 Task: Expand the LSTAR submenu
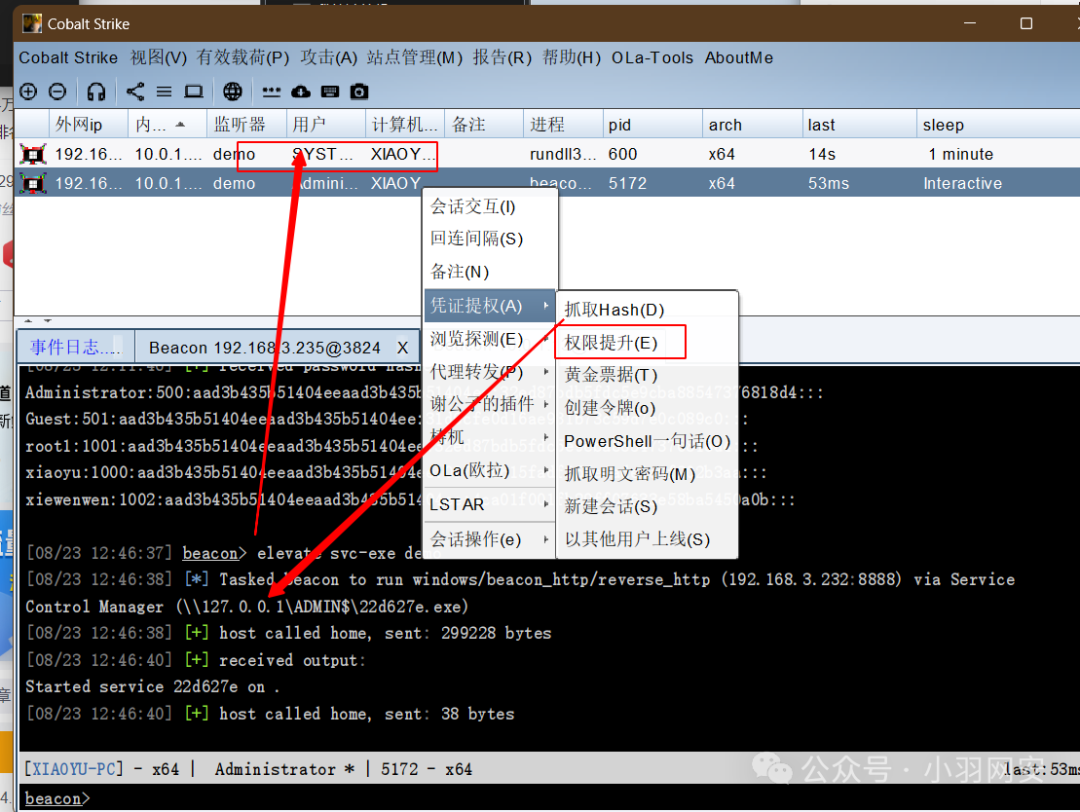click(490, 505)
